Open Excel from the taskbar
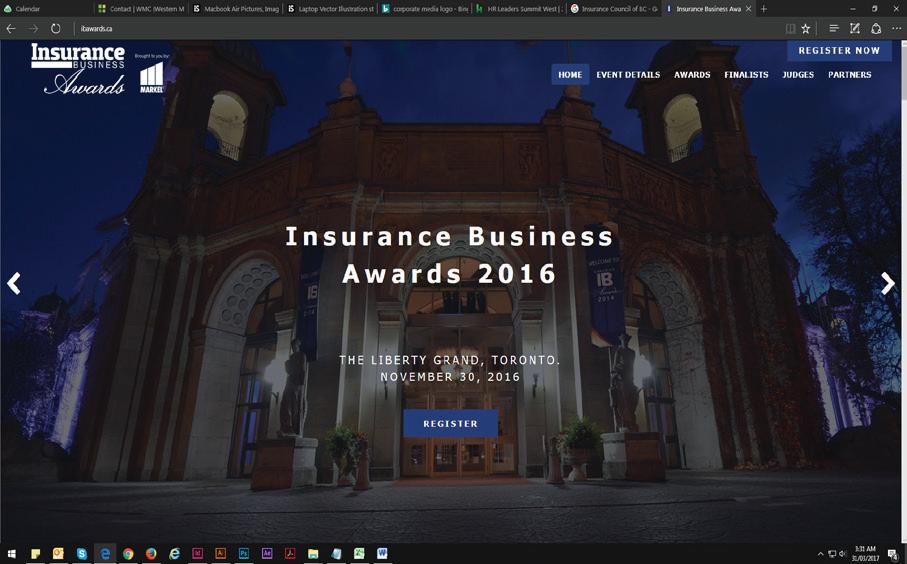This screenshot has height=564, width=907. coord(359,554)
